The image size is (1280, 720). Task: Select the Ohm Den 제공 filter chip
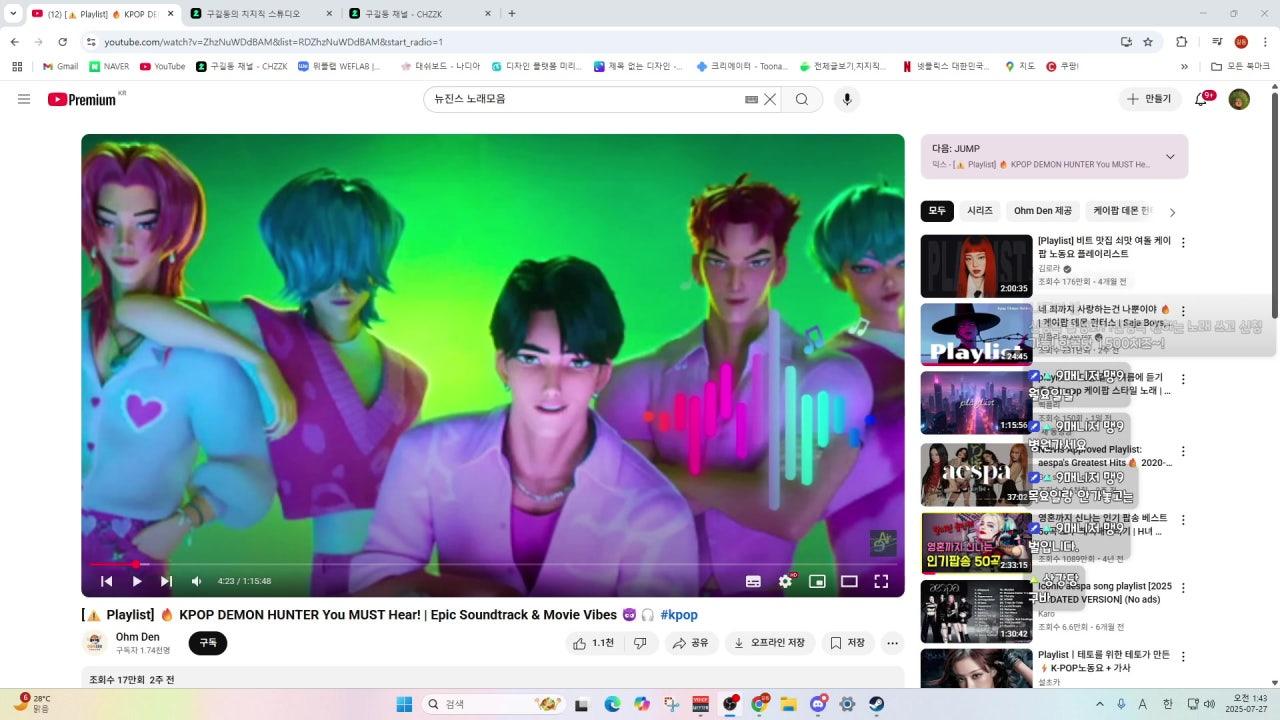(x=1042, y=211)
